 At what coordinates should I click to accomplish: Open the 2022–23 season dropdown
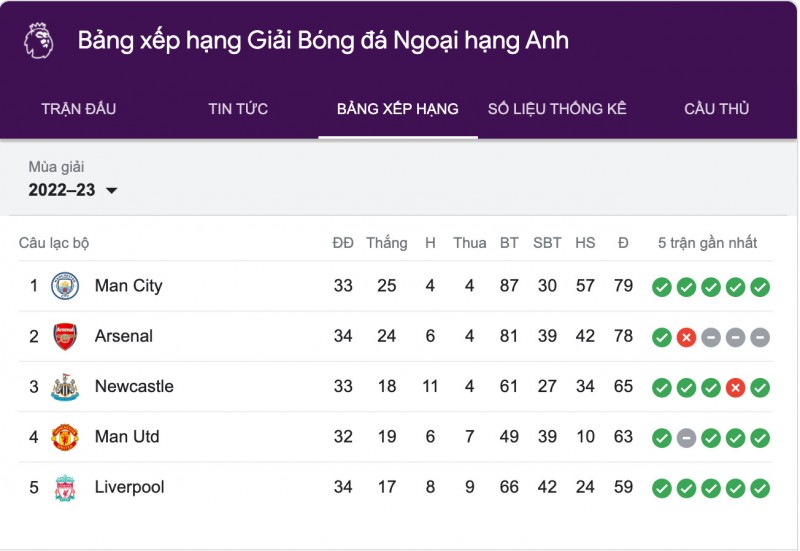coord(73,190)
